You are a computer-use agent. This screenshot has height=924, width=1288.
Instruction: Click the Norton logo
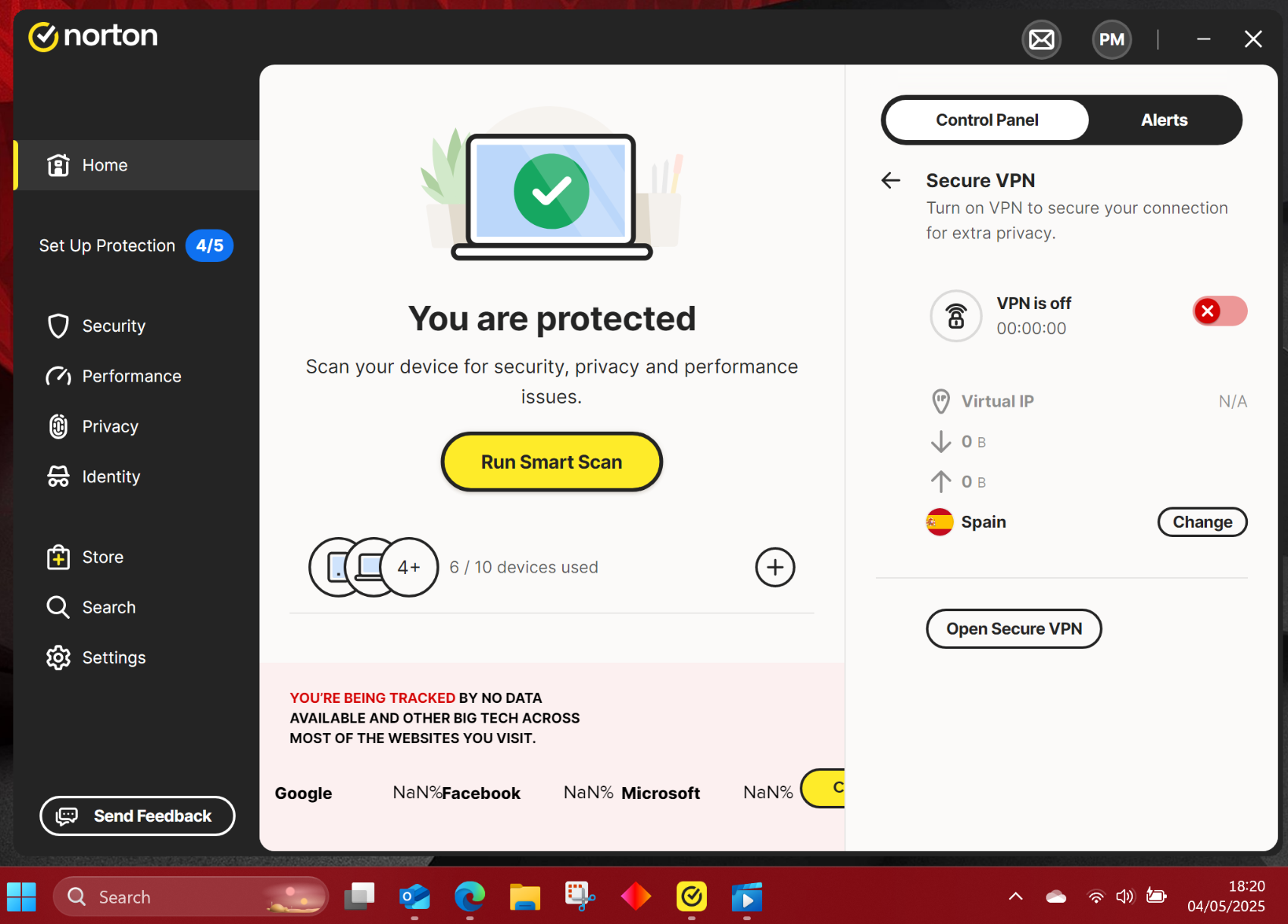coord(92,36)
